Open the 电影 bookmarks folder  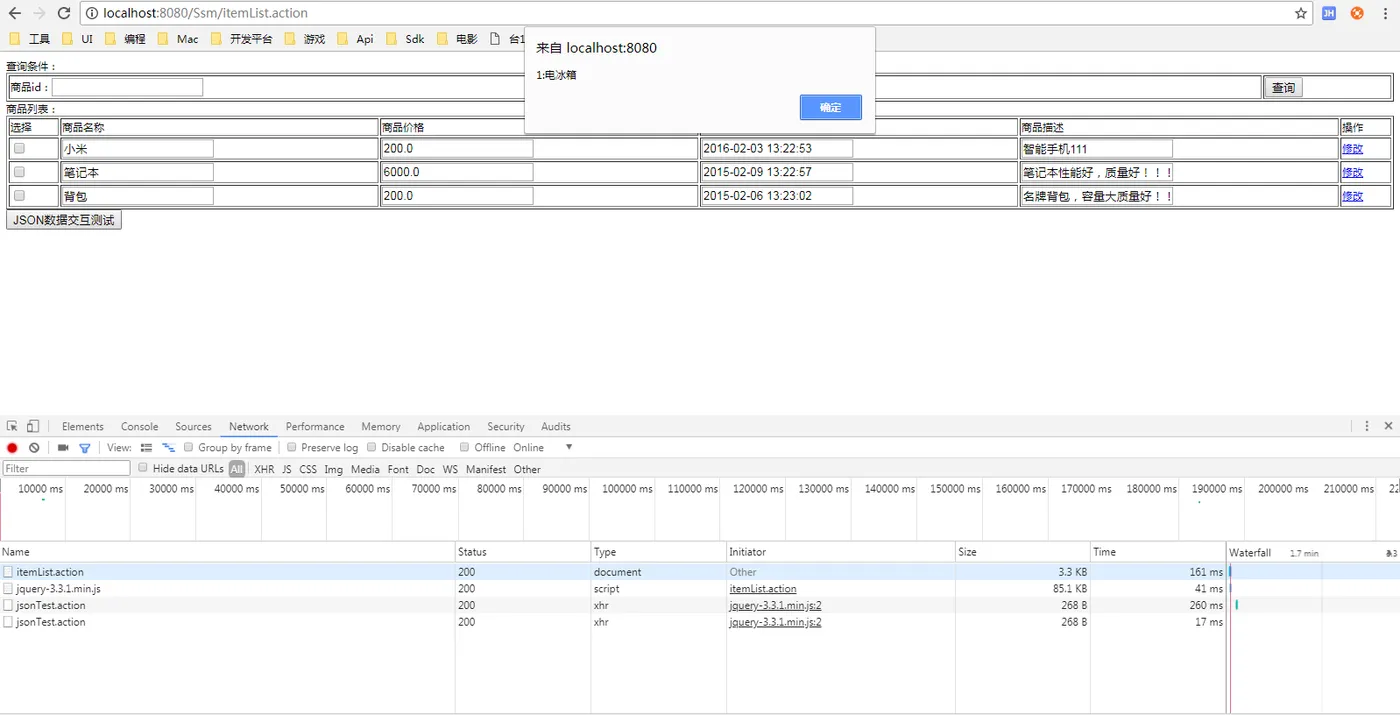point(457,39)
